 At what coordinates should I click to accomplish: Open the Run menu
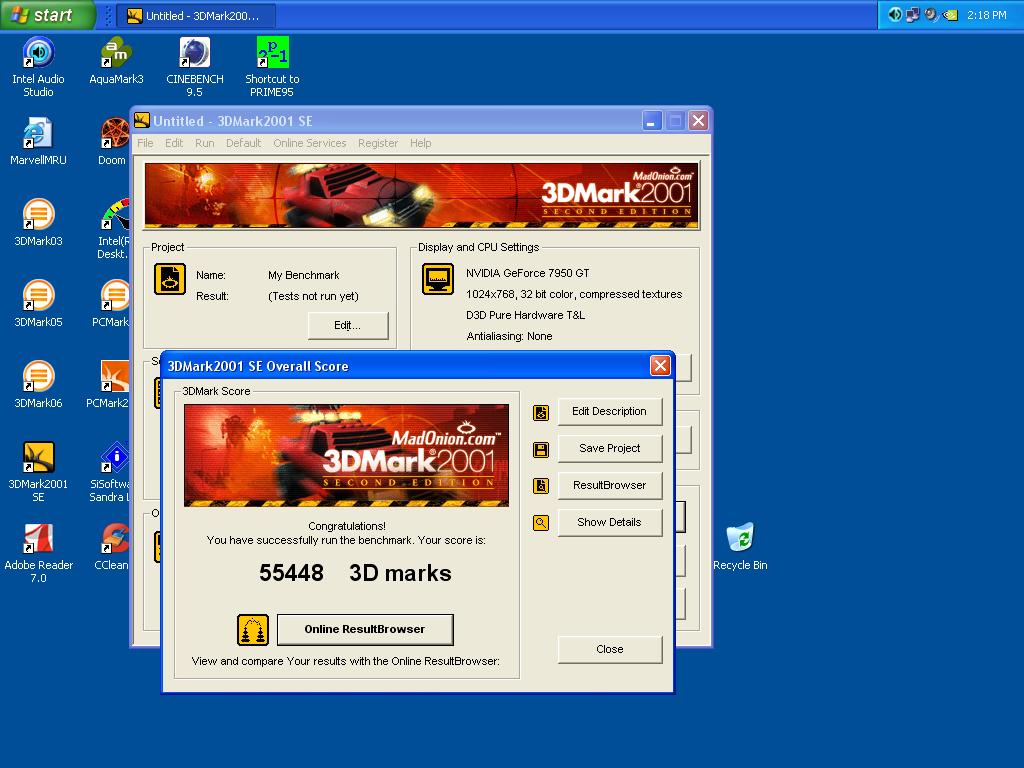(204, 143)
